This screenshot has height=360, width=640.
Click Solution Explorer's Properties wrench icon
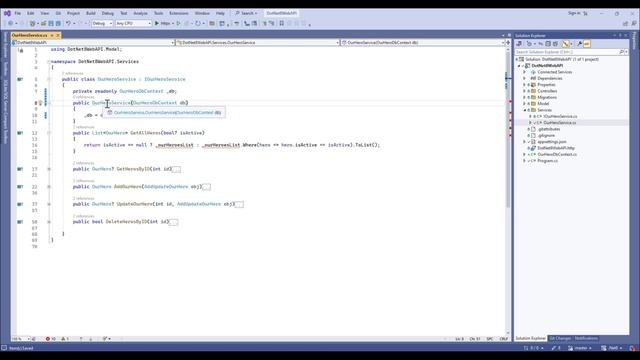(x=579, y=44)
